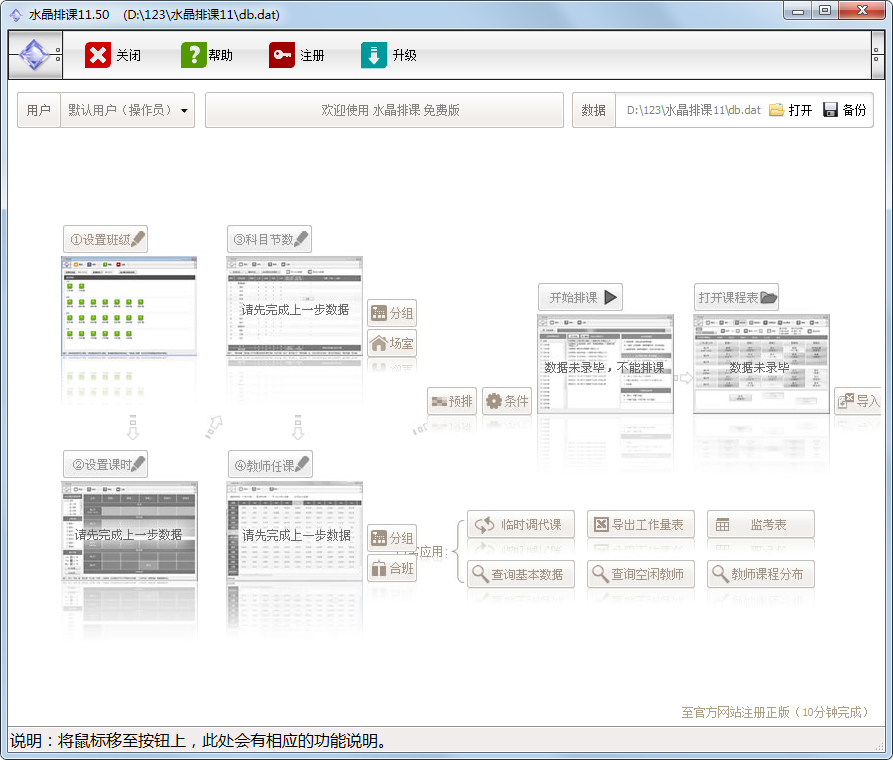Open timetable with 打开课程表 folder button
Screen dimensions: 893x760
pyautogui.click(x=736, y=297)
